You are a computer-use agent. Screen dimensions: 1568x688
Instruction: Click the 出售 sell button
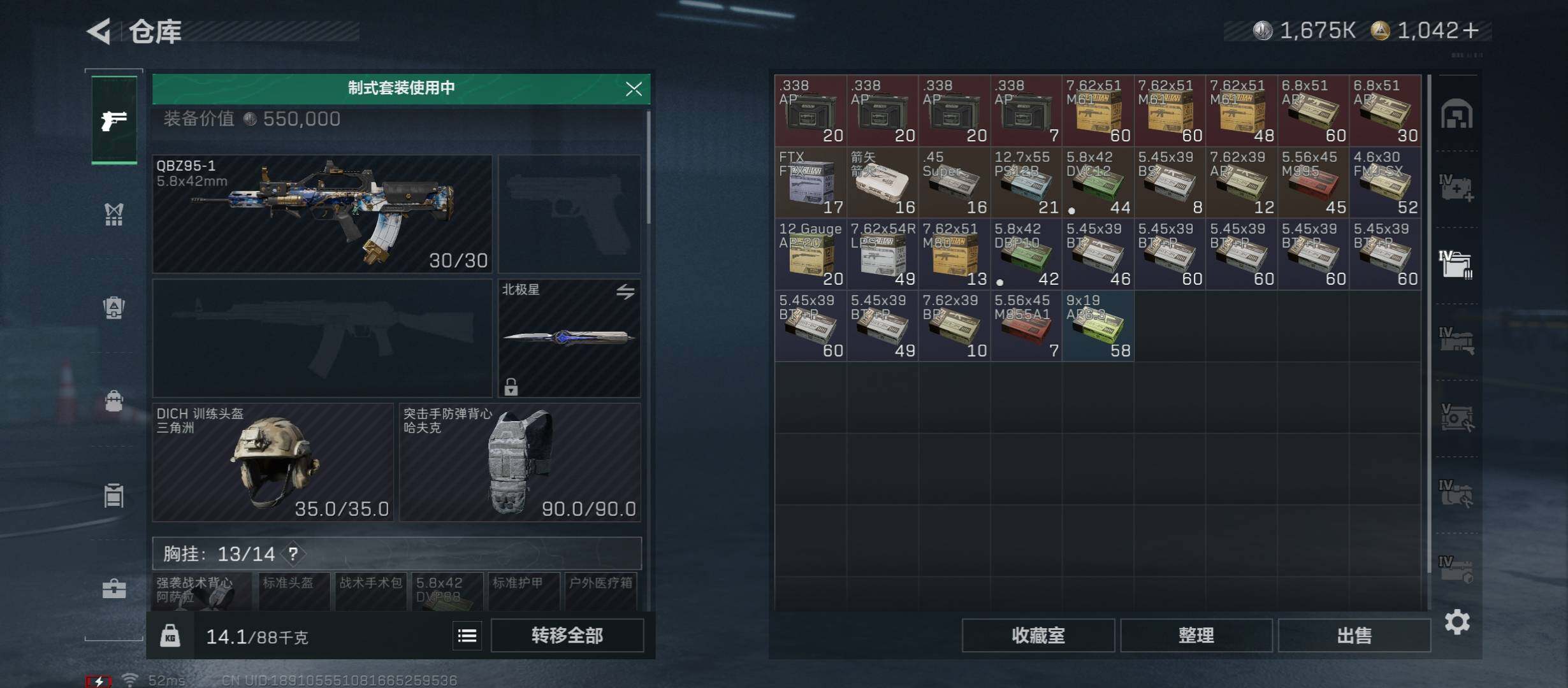(x=1354, y=636)
